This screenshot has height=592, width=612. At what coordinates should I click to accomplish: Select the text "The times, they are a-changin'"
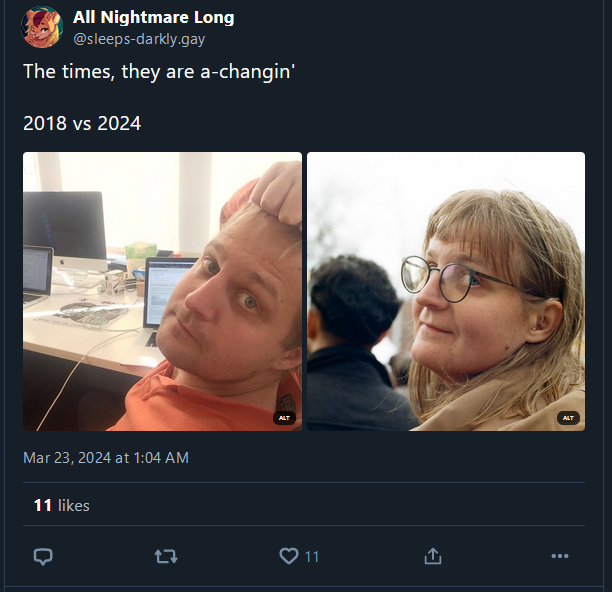[159, 72]
